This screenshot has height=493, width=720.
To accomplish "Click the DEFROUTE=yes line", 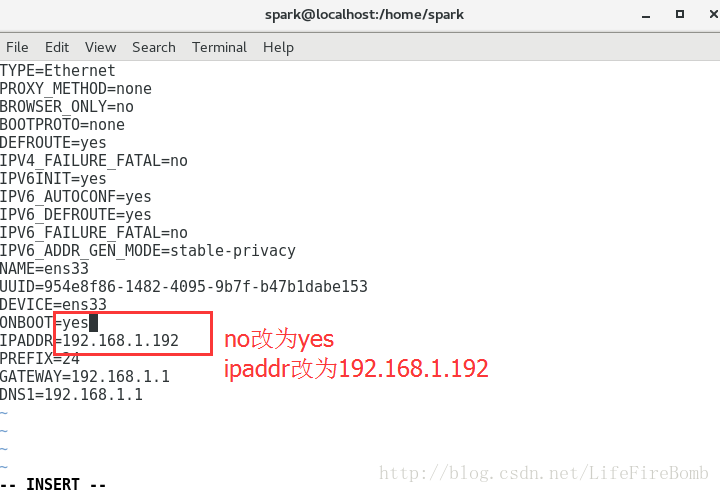I will [53, 143].
